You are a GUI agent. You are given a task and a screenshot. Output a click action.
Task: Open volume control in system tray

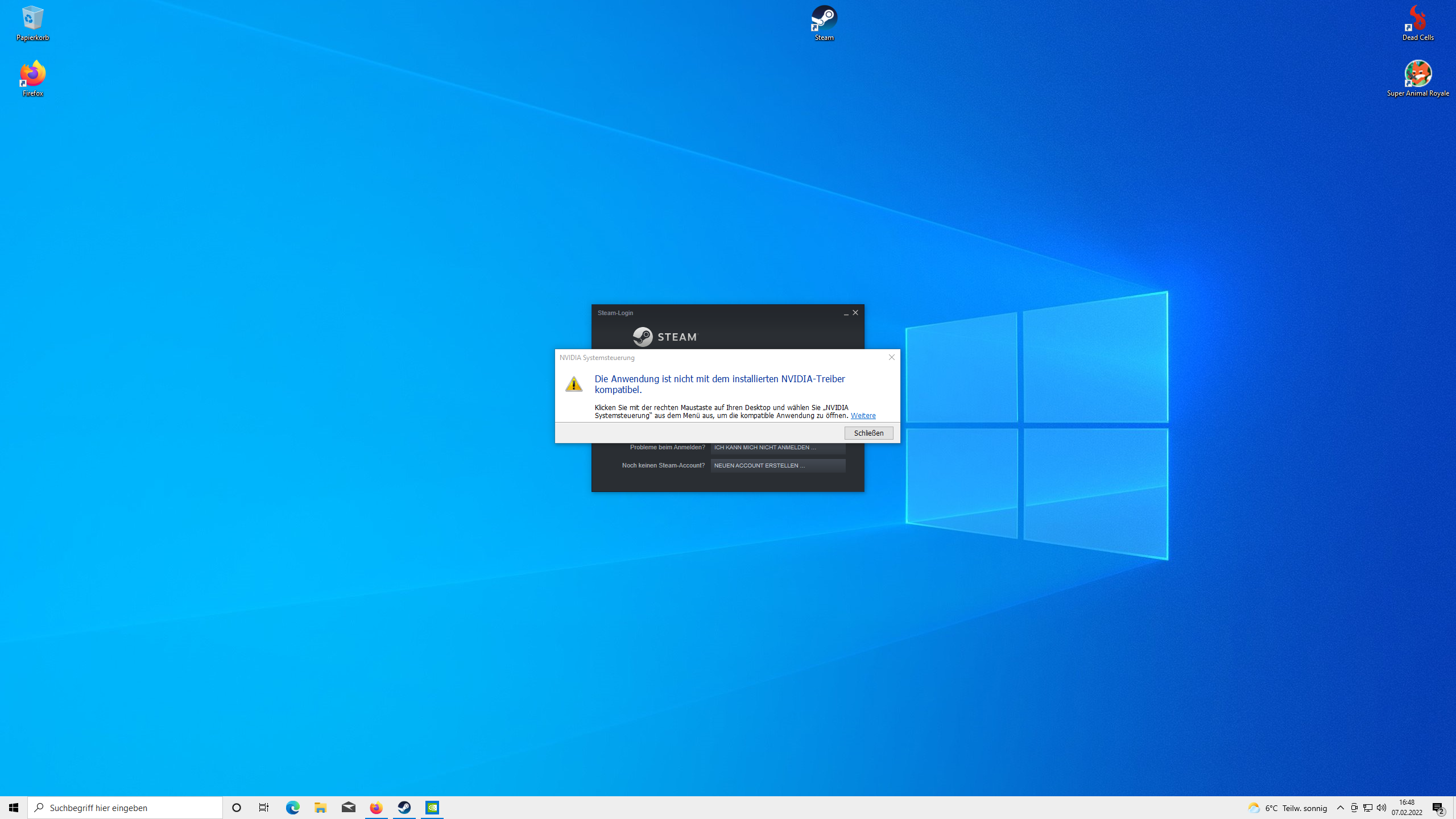coord(1381,808)
